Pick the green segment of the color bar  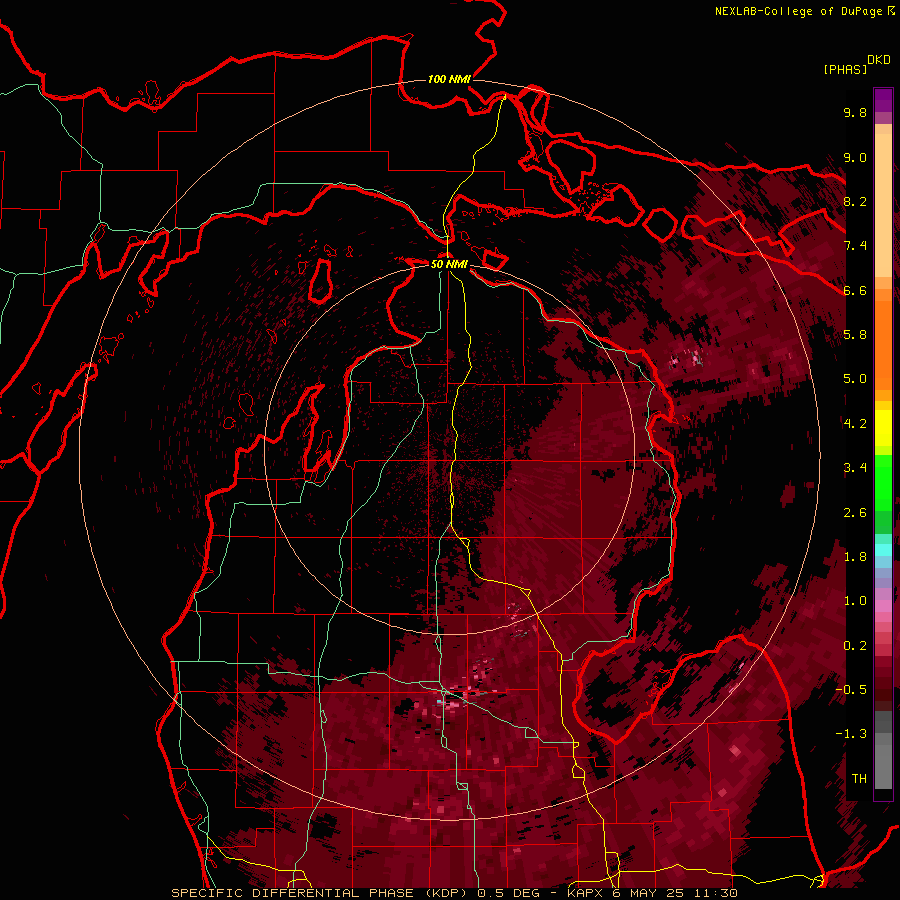click(x=883, y=482)
